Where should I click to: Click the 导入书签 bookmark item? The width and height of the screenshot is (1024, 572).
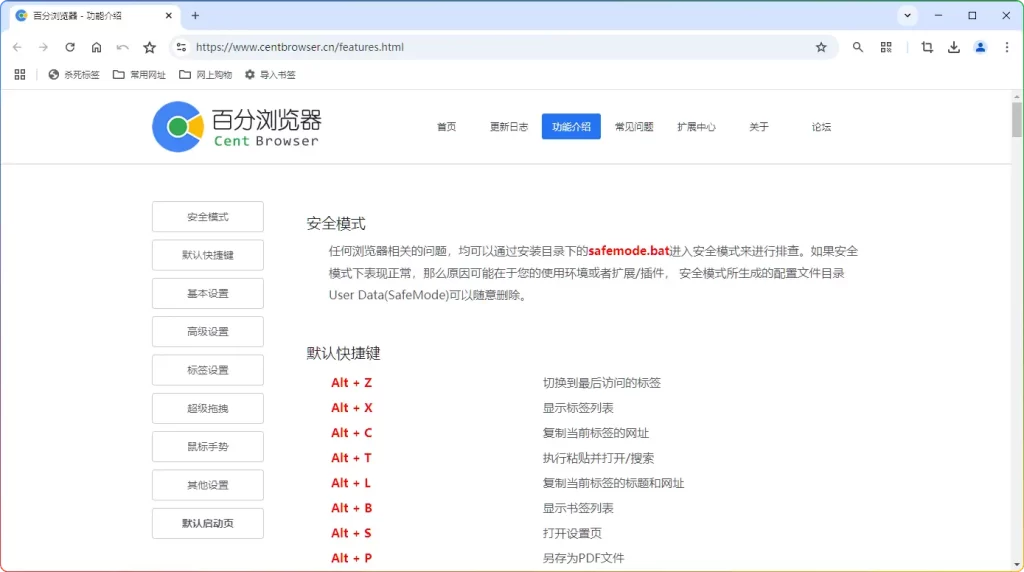[x=270, y=74]
